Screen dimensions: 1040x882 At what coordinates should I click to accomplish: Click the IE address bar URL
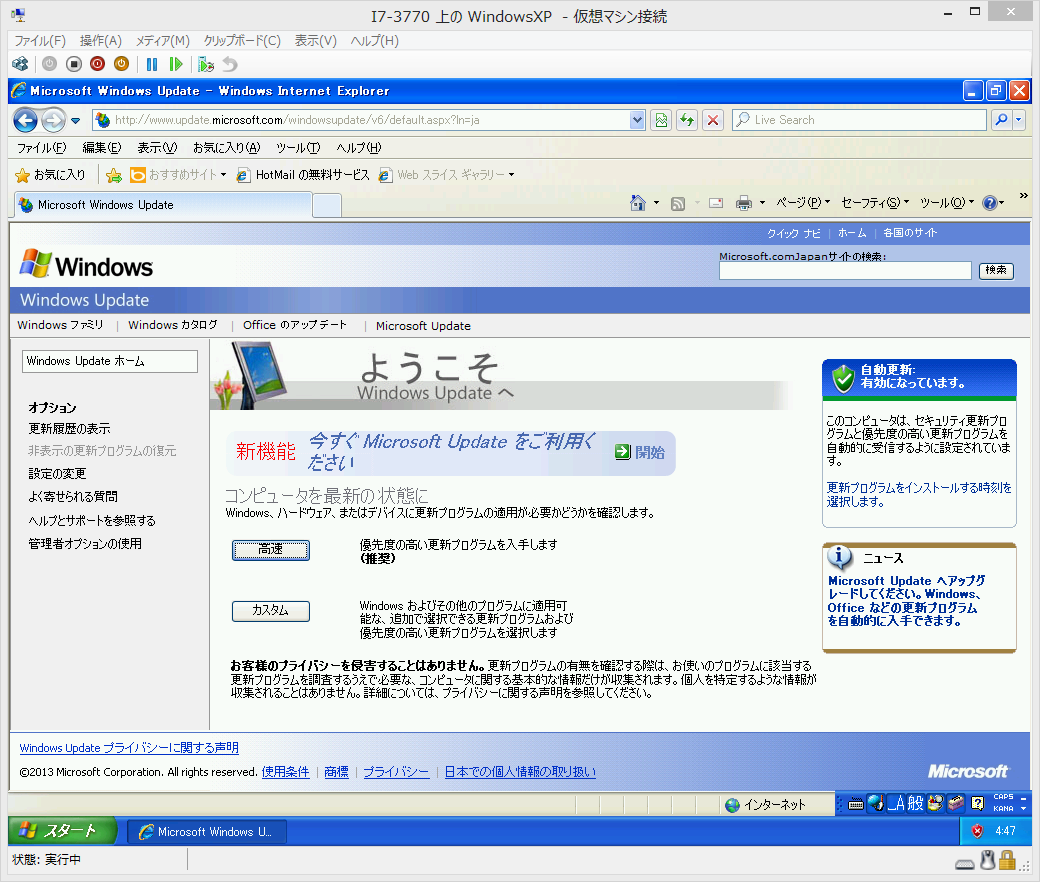pos(297,120)
